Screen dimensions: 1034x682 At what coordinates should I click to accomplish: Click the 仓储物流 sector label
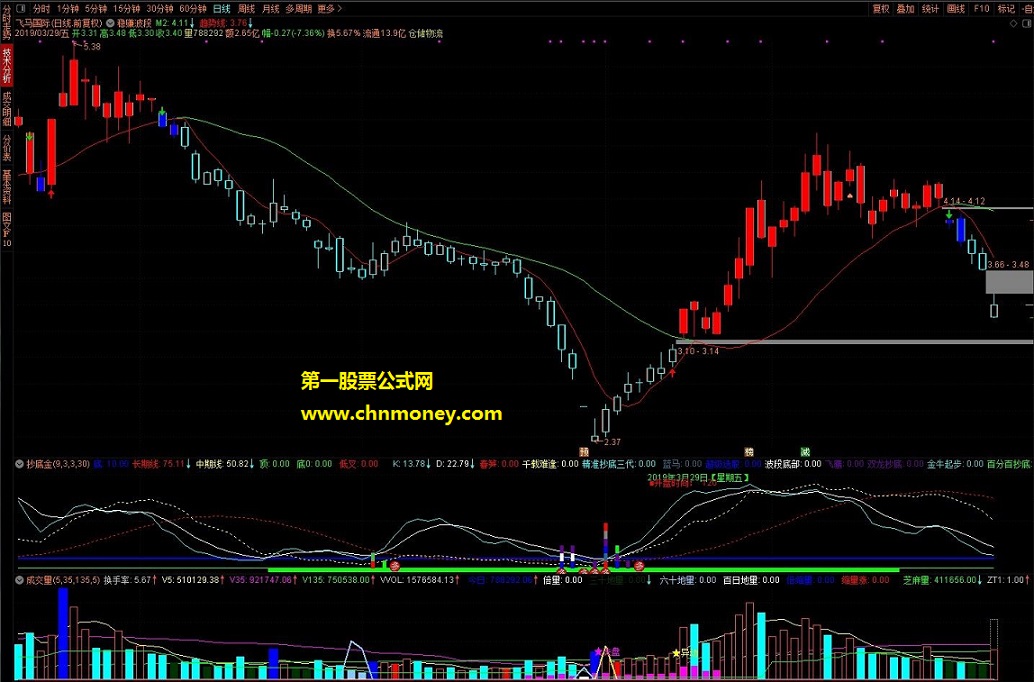coord(426,33)
